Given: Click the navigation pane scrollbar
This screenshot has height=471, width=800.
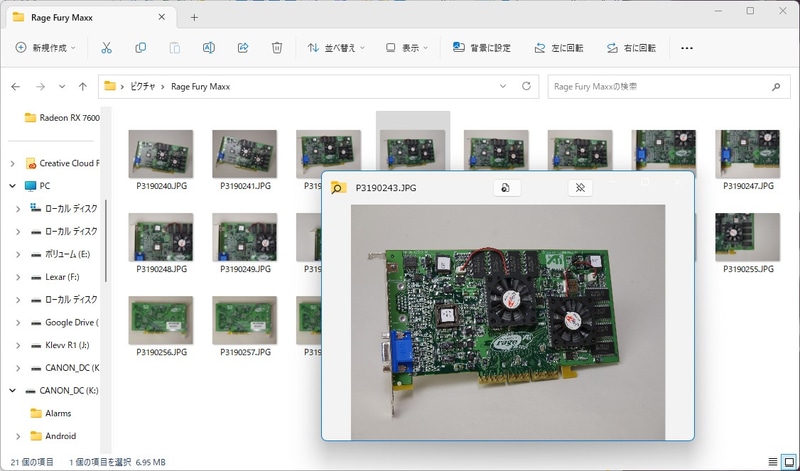Looking at the screenshot, I should (x=106, y=240).
